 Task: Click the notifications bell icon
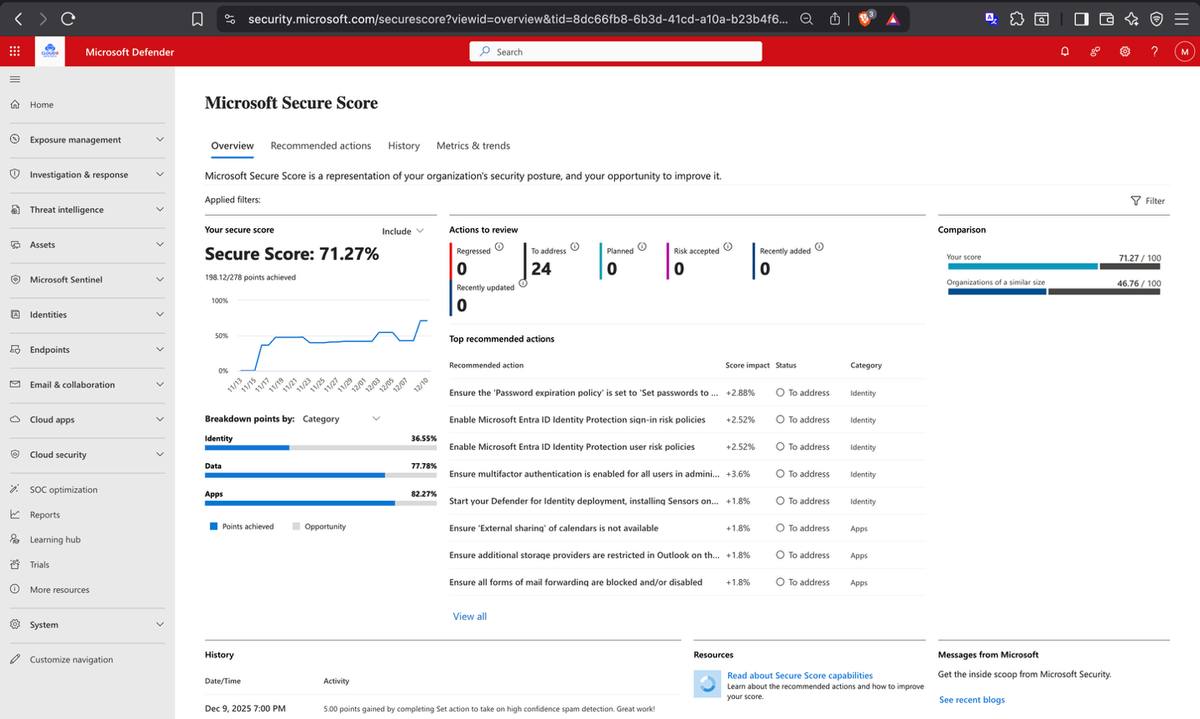1065,52
